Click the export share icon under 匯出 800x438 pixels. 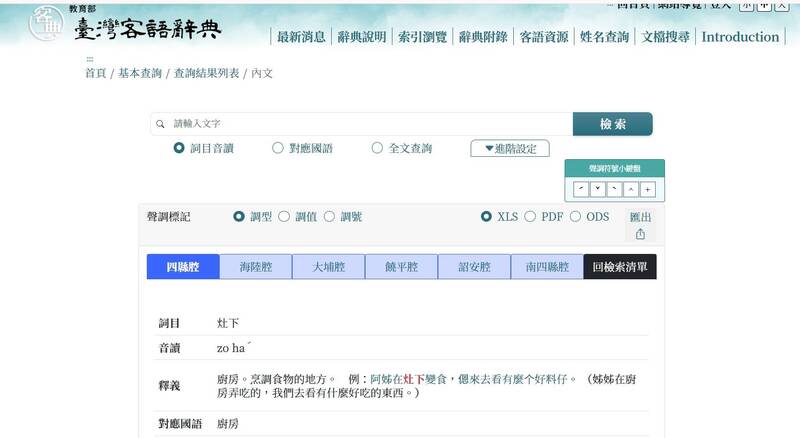pos(640,234)
